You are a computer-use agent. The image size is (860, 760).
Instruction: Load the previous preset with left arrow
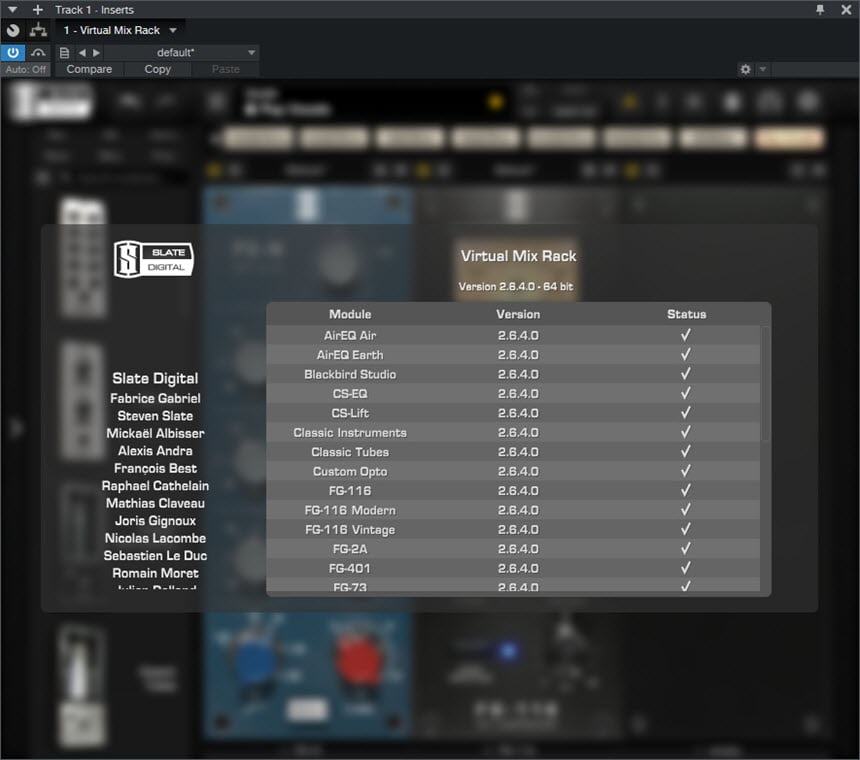82,53
